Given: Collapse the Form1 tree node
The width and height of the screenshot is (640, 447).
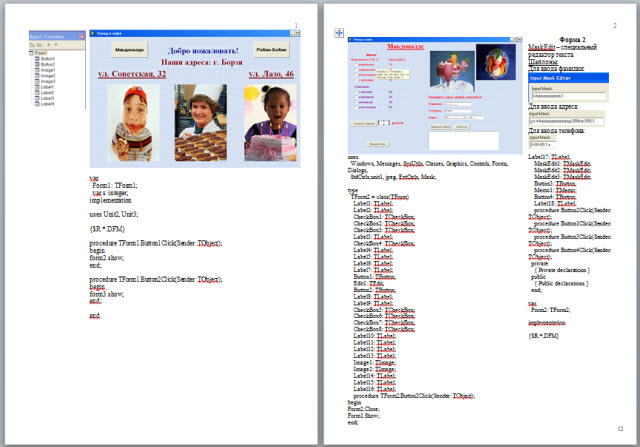Looking at the screenshot, I should click(x=33, y=51).
